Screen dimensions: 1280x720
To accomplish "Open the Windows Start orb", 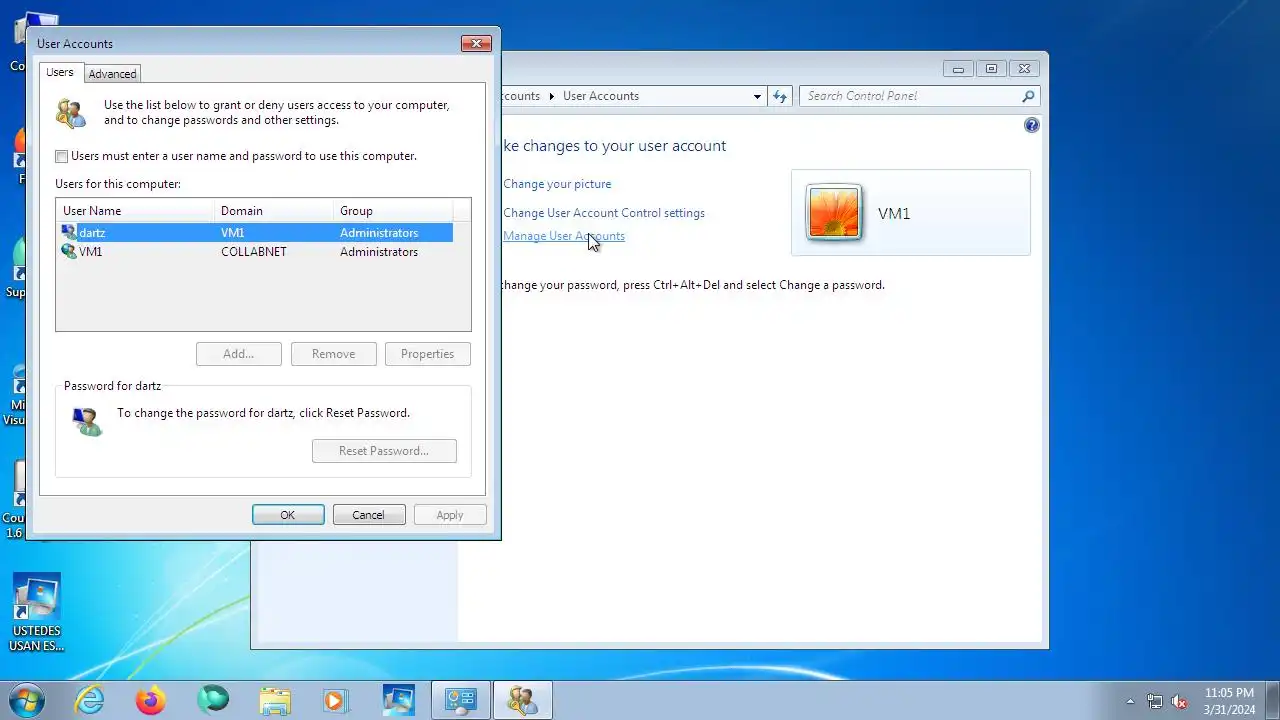I will pos(26,700).
